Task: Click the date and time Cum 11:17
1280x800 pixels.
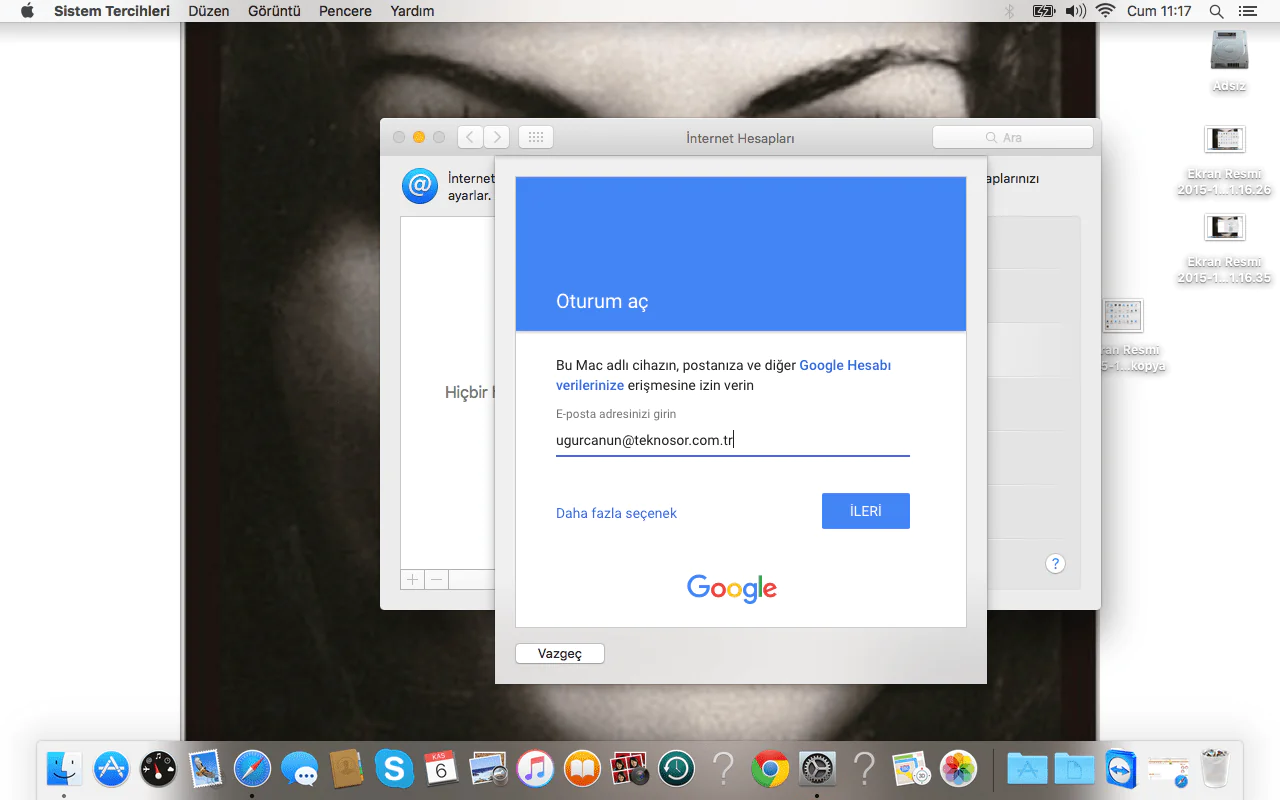Action: click(x=1159, y=11)
